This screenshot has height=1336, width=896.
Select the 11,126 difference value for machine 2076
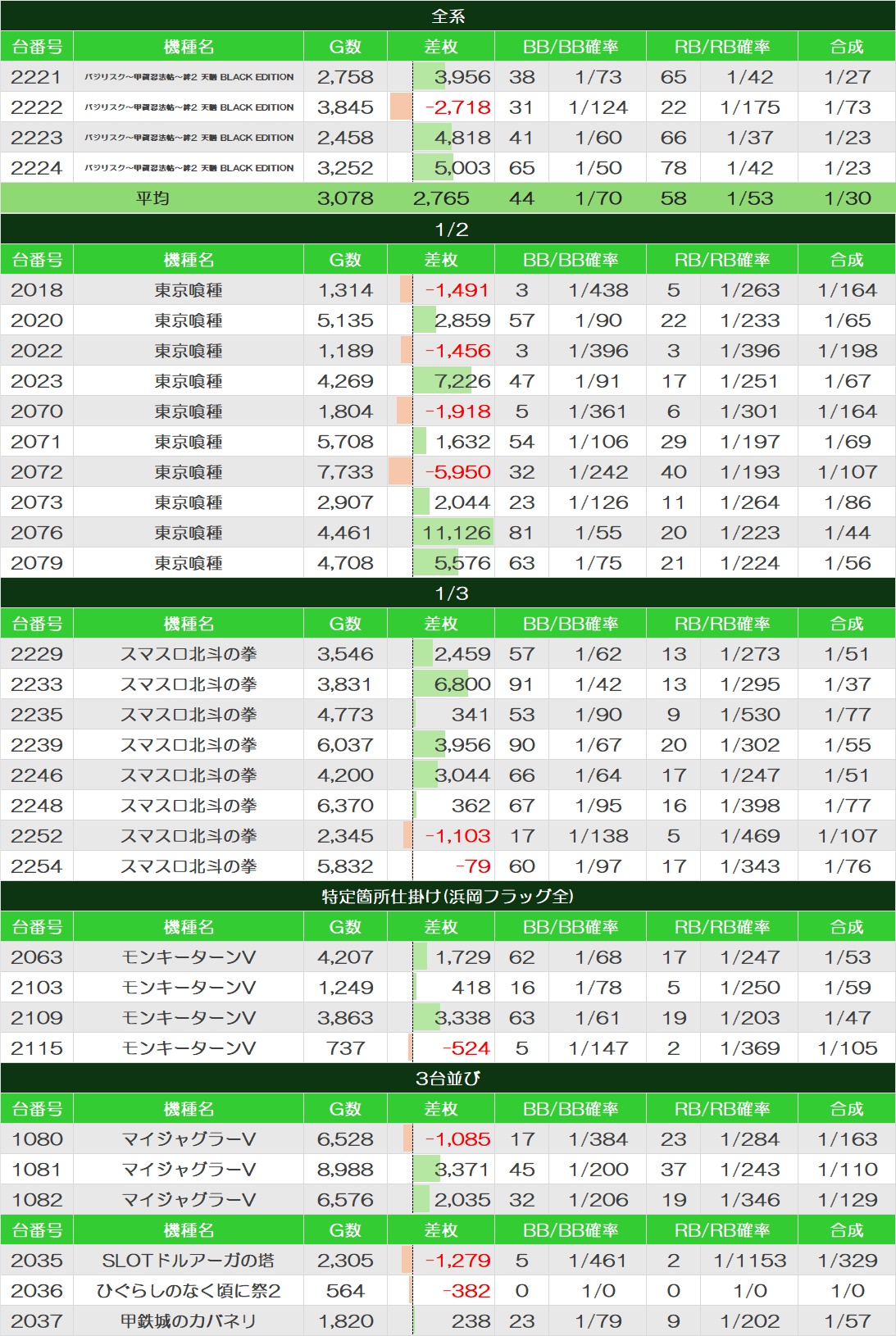457,533
